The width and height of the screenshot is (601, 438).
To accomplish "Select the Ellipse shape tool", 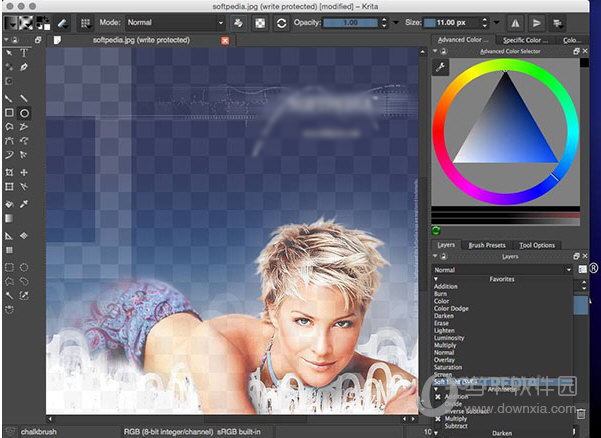I will click(24, 113).
